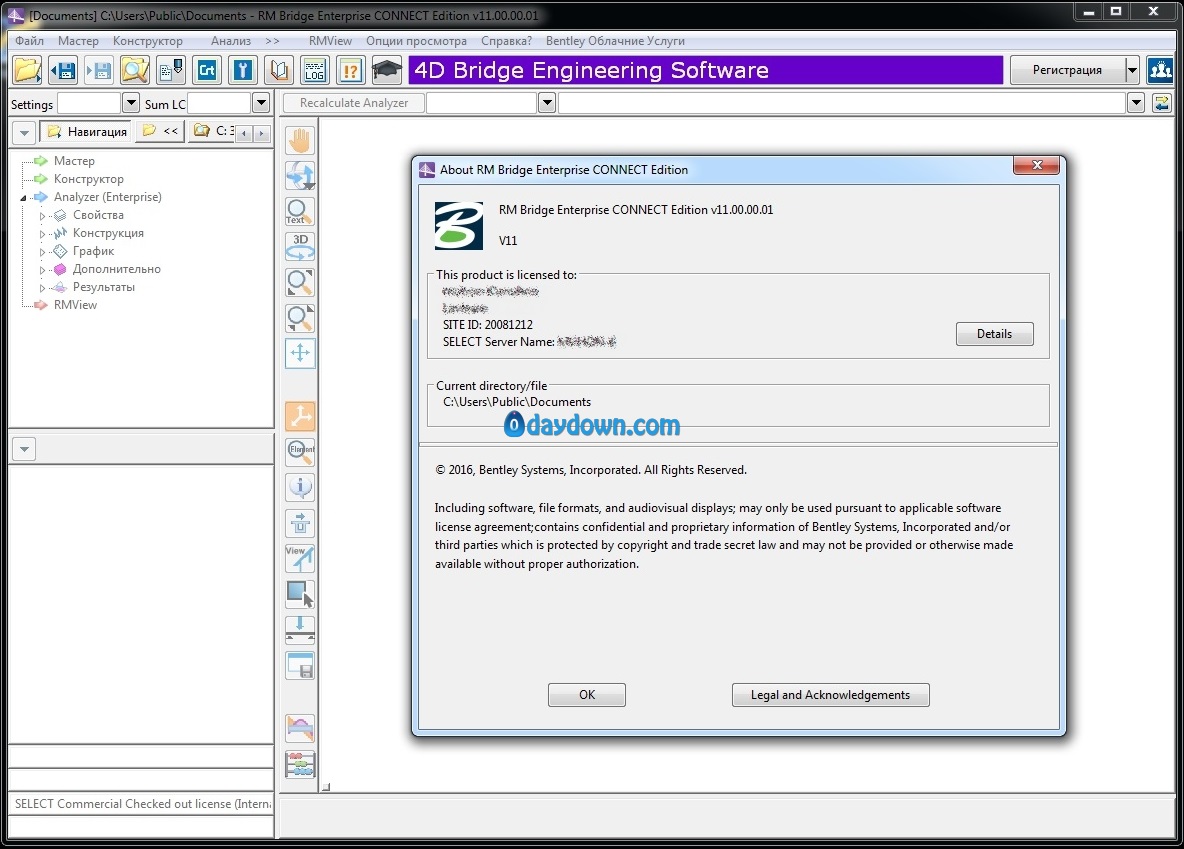The width and height of the screenshot is (1184, 849).
Task: Click the diagram curve tool icon
Action: coord(301,728)
